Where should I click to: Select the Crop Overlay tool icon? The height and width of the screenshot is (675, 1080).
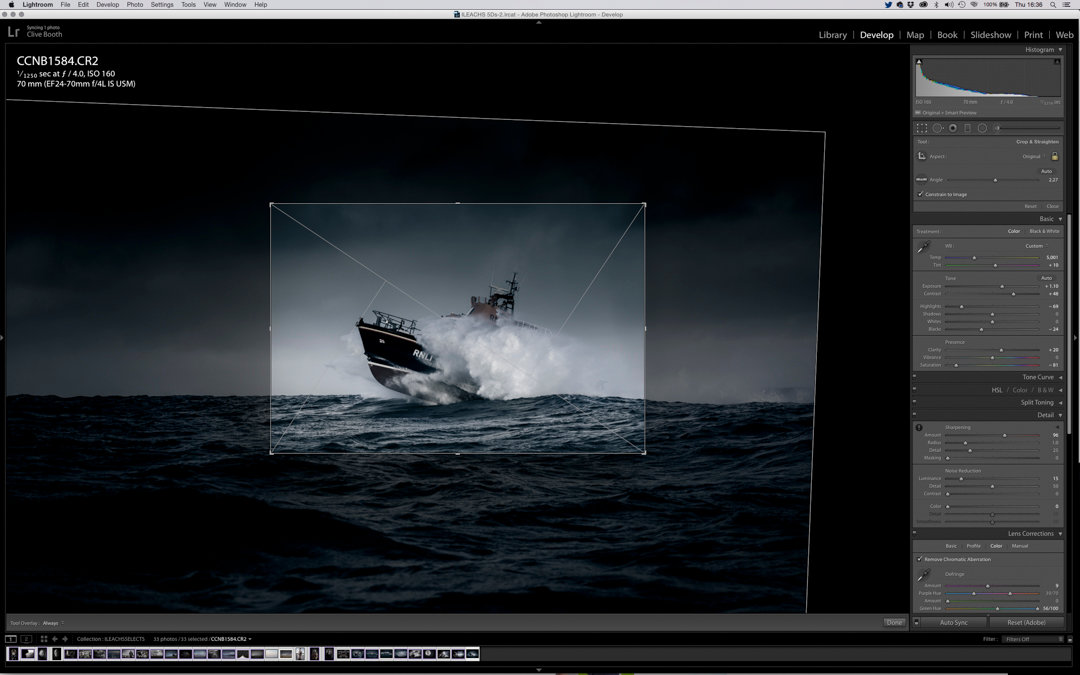point(922,128)
